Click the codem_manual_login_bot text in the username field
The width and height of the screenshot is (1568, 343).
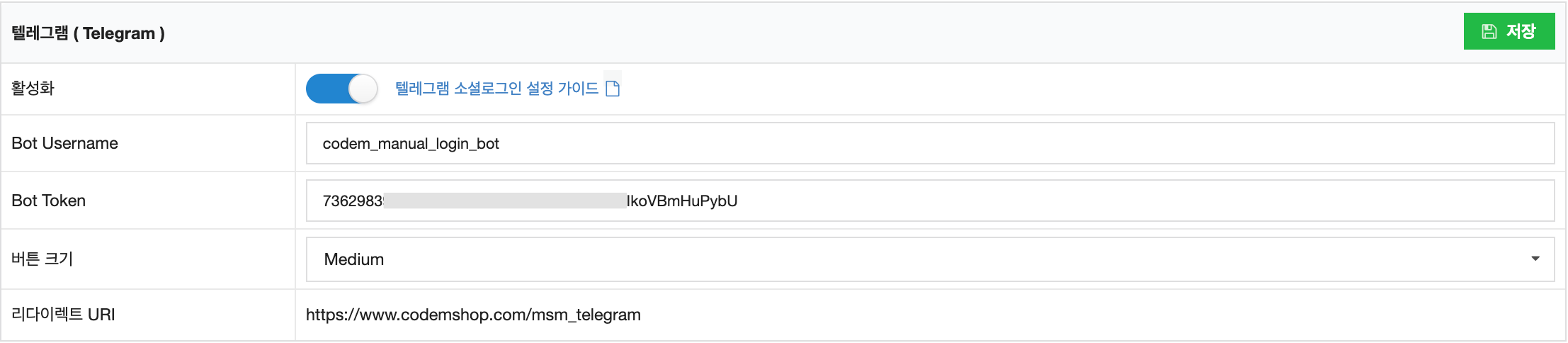click(x=411, y=144)
